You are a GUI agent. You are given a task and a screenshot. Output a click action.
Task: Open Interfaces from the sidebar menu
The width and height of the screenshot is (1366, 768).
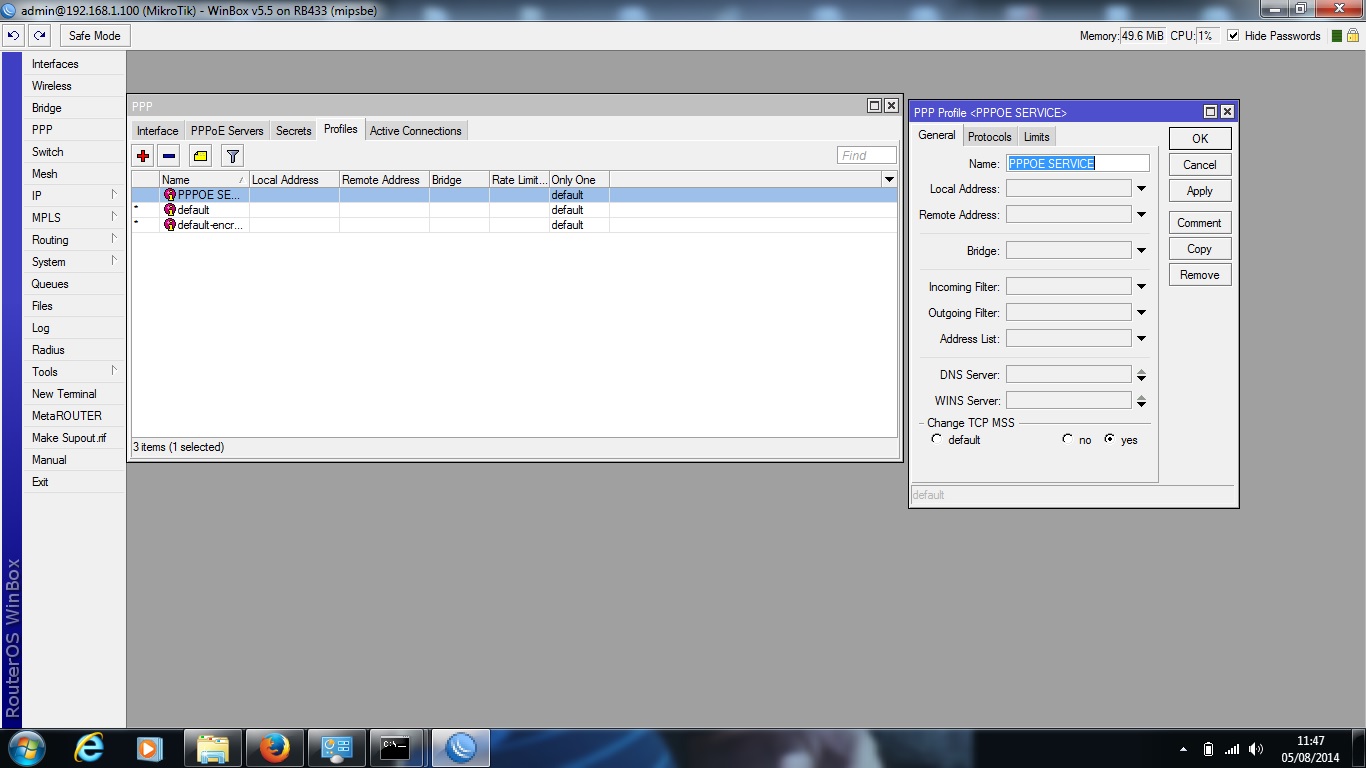tap(55, 64)
